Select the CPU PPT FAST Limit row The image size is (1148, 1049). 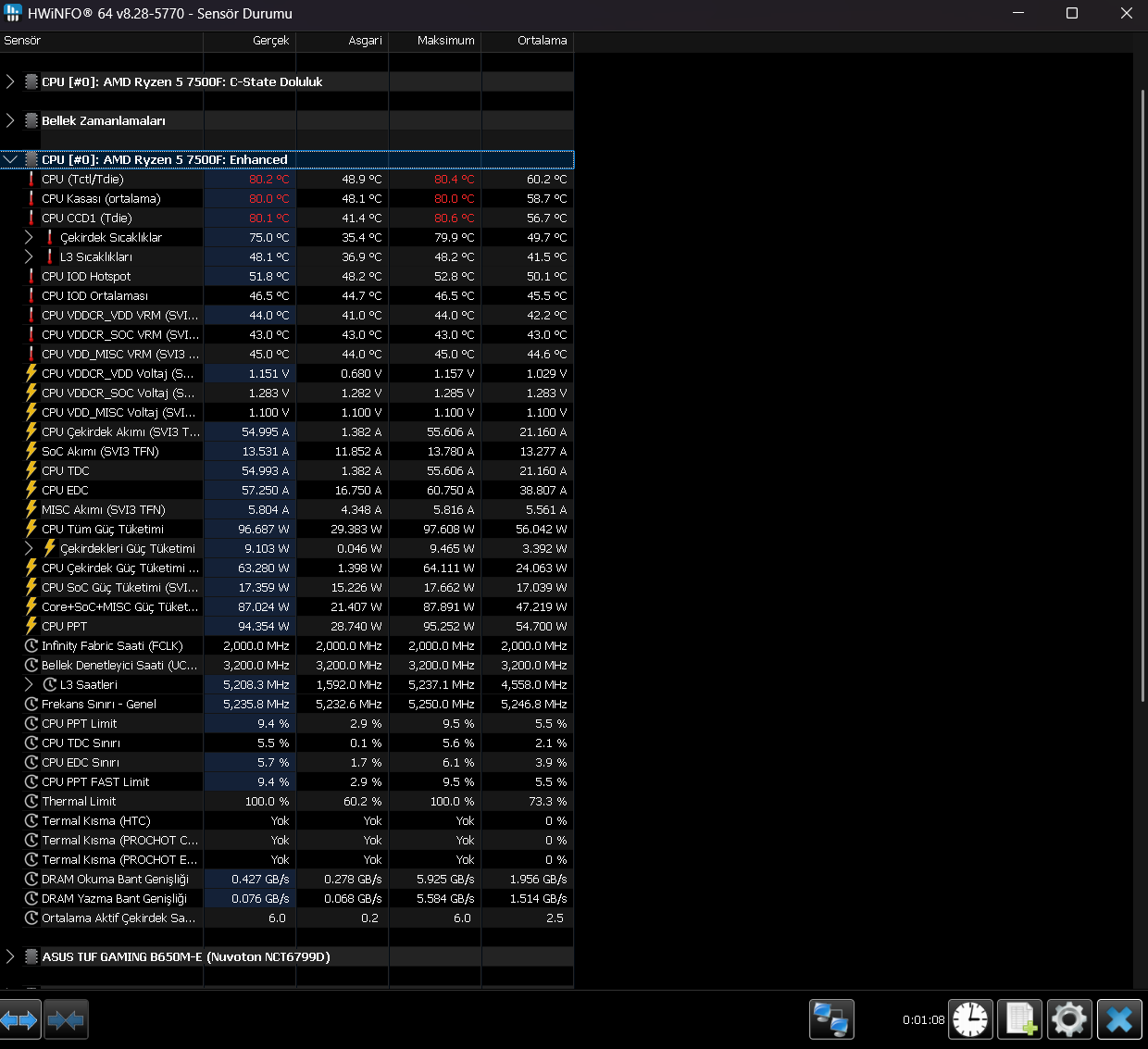pyautogui.click(x=287, y=782)
